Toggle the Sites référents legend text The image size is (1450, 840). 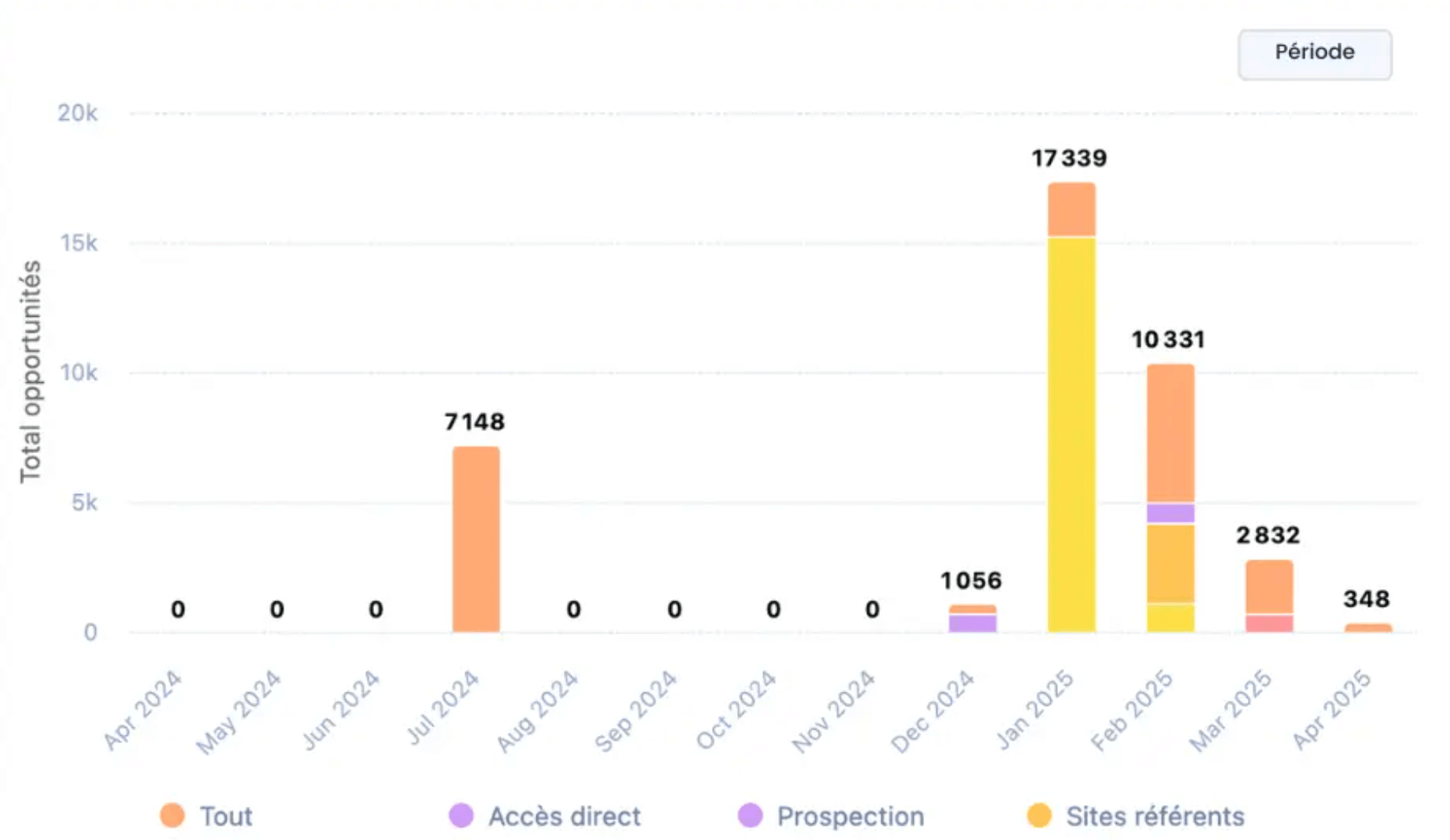click(1154, 816)
